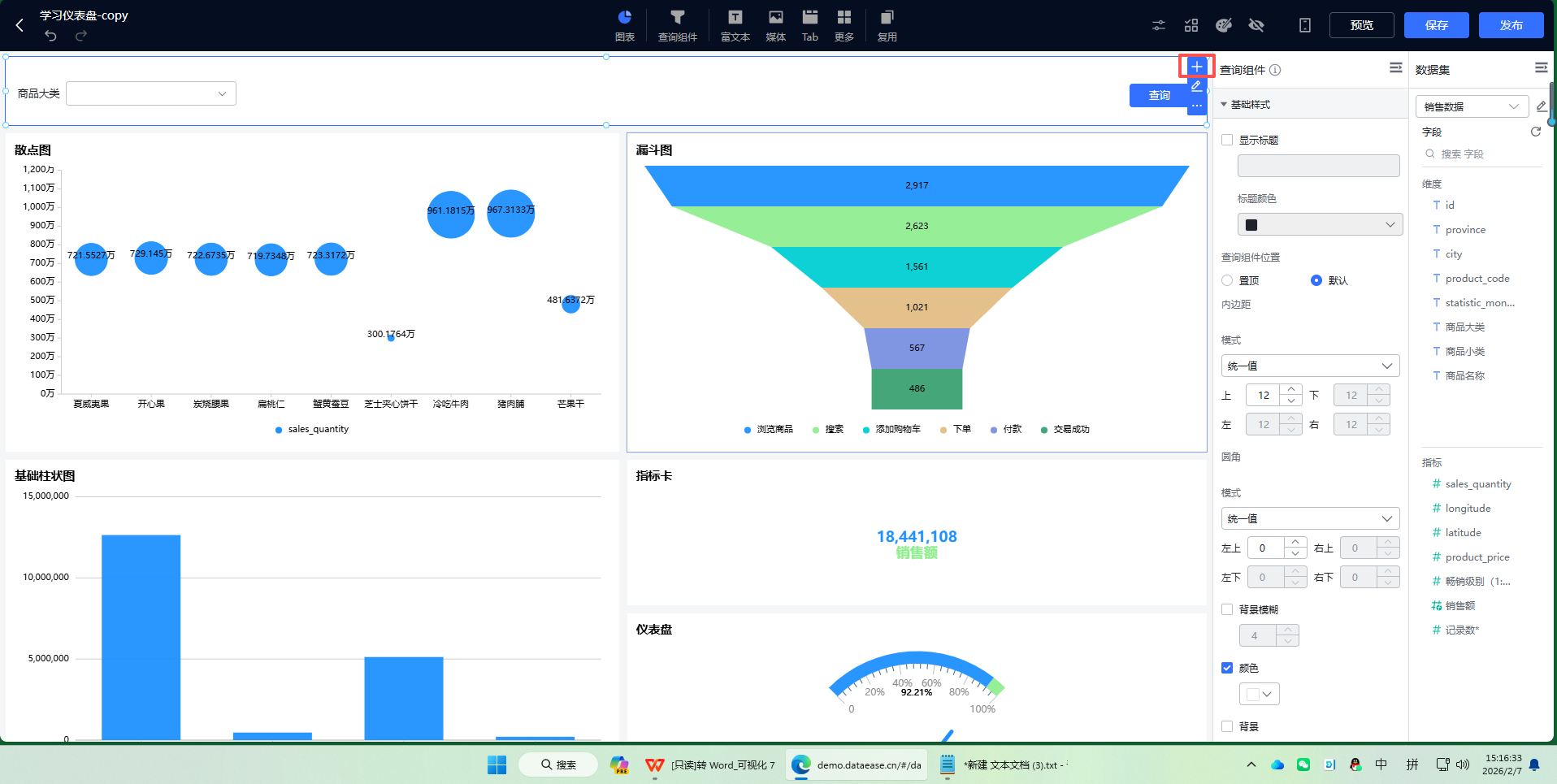Redo the last undone action
Screen dimensions: 1557x784
coord(81,36)
